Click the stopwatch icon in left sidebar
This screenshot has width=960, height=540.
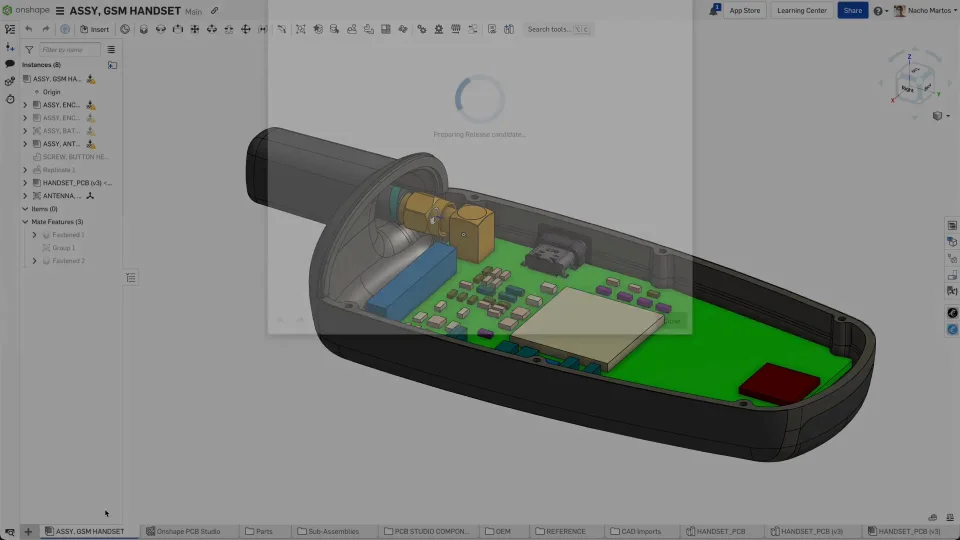pyautogui.click(x=10, y=99)
